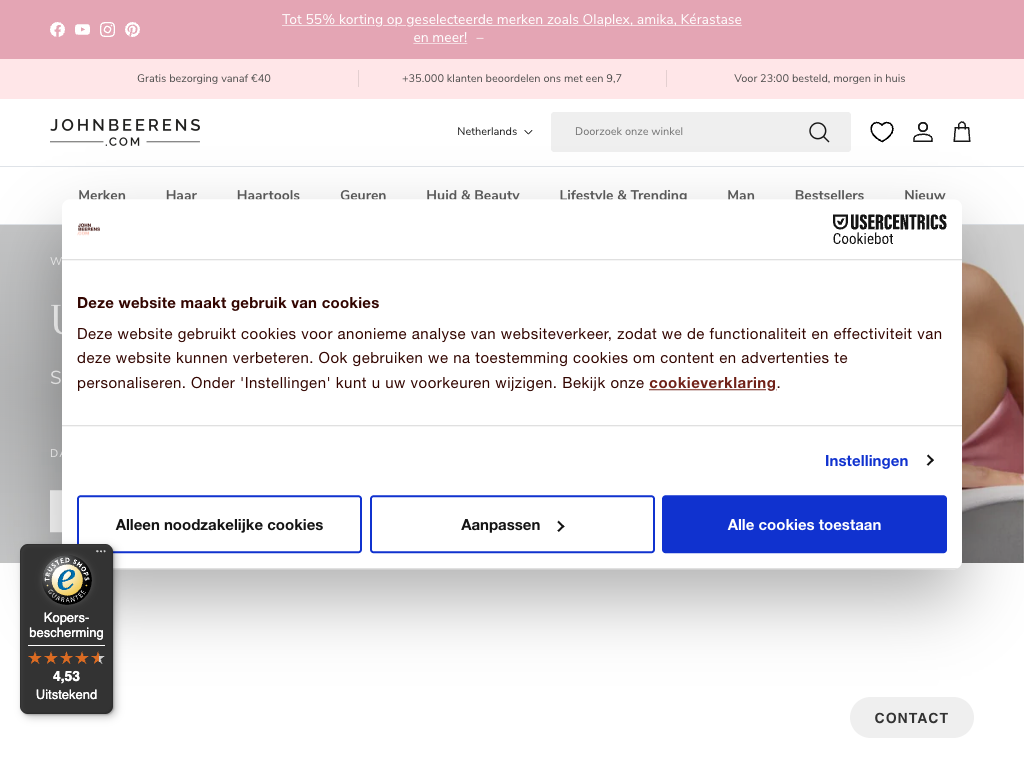The height and width of the screenshot is (768, 1024).
Task: Open the Pinterest social icon
Action: click(132, 29)
